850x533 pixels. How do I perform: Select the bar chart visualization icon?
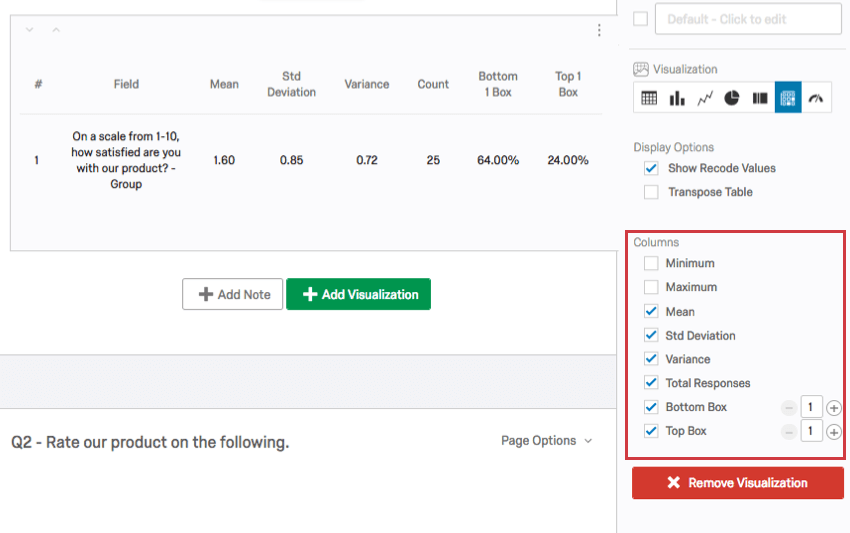pyautogui.click(x=677, y=98)
